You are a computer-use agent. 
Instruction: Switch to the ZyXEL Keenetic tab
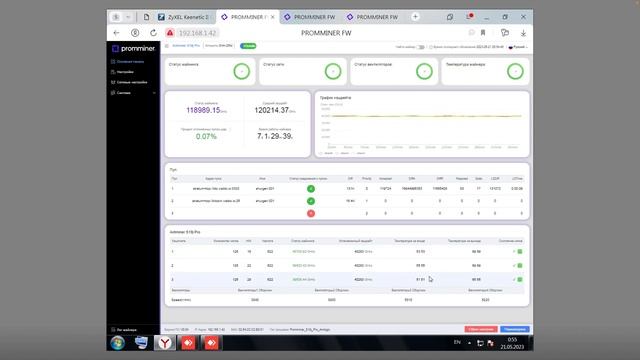click(x=184, y=17)
